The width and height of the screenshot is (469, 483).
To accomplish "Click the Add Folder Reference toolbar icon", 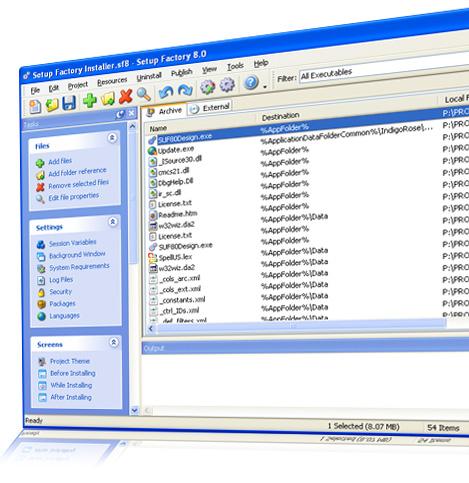I will (x=108, y=98).
